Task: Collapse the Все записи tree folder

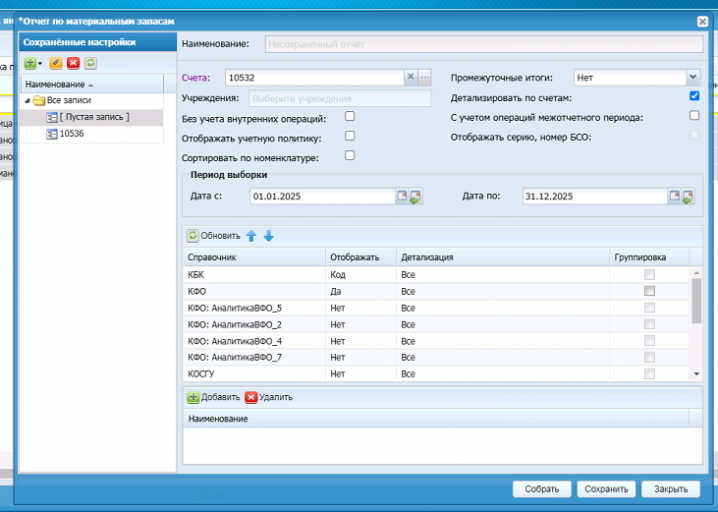Action: (x=27, y=100)
